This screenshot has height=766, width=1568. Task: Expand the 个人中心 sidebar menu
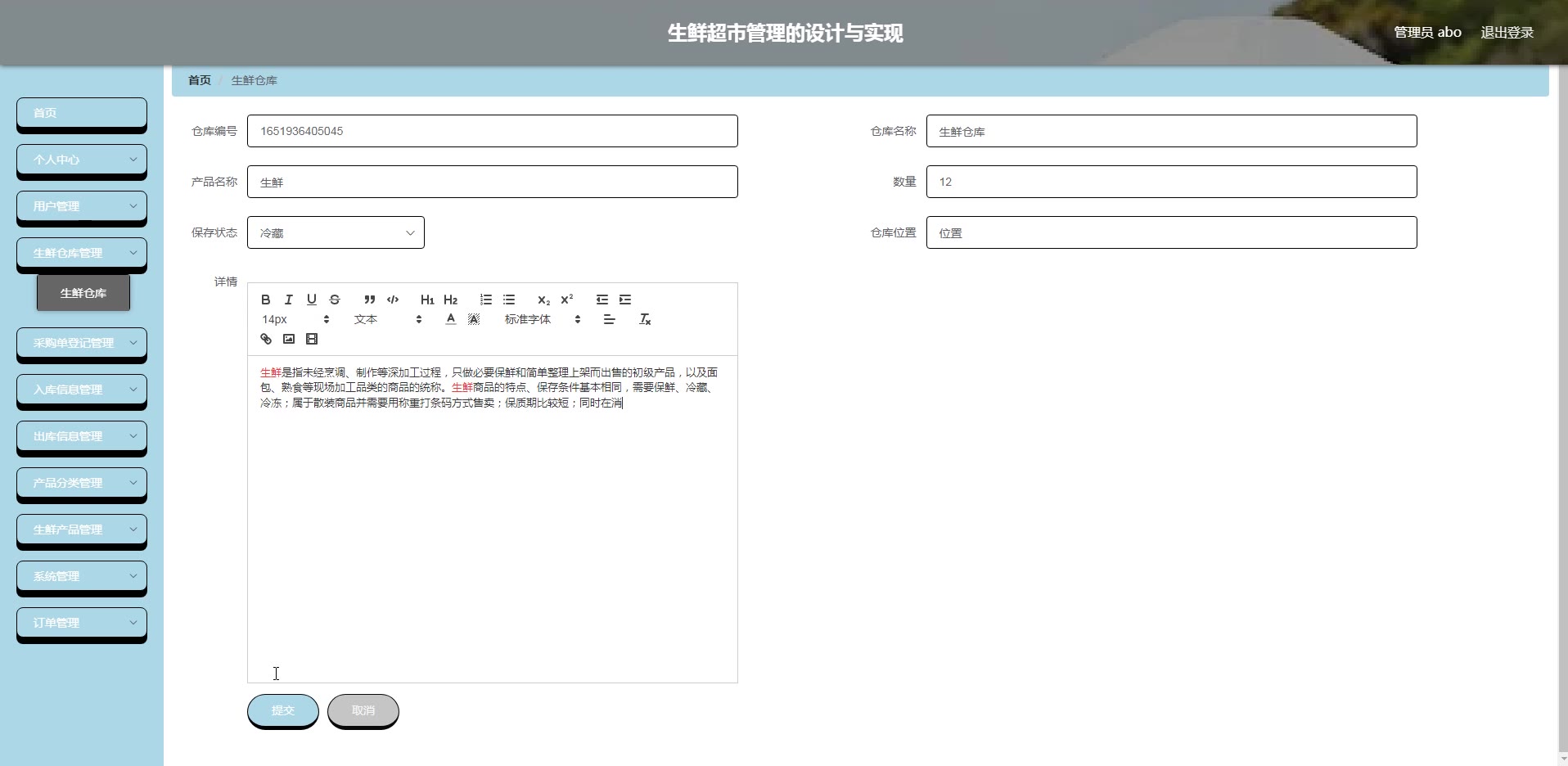coord(82,160)
